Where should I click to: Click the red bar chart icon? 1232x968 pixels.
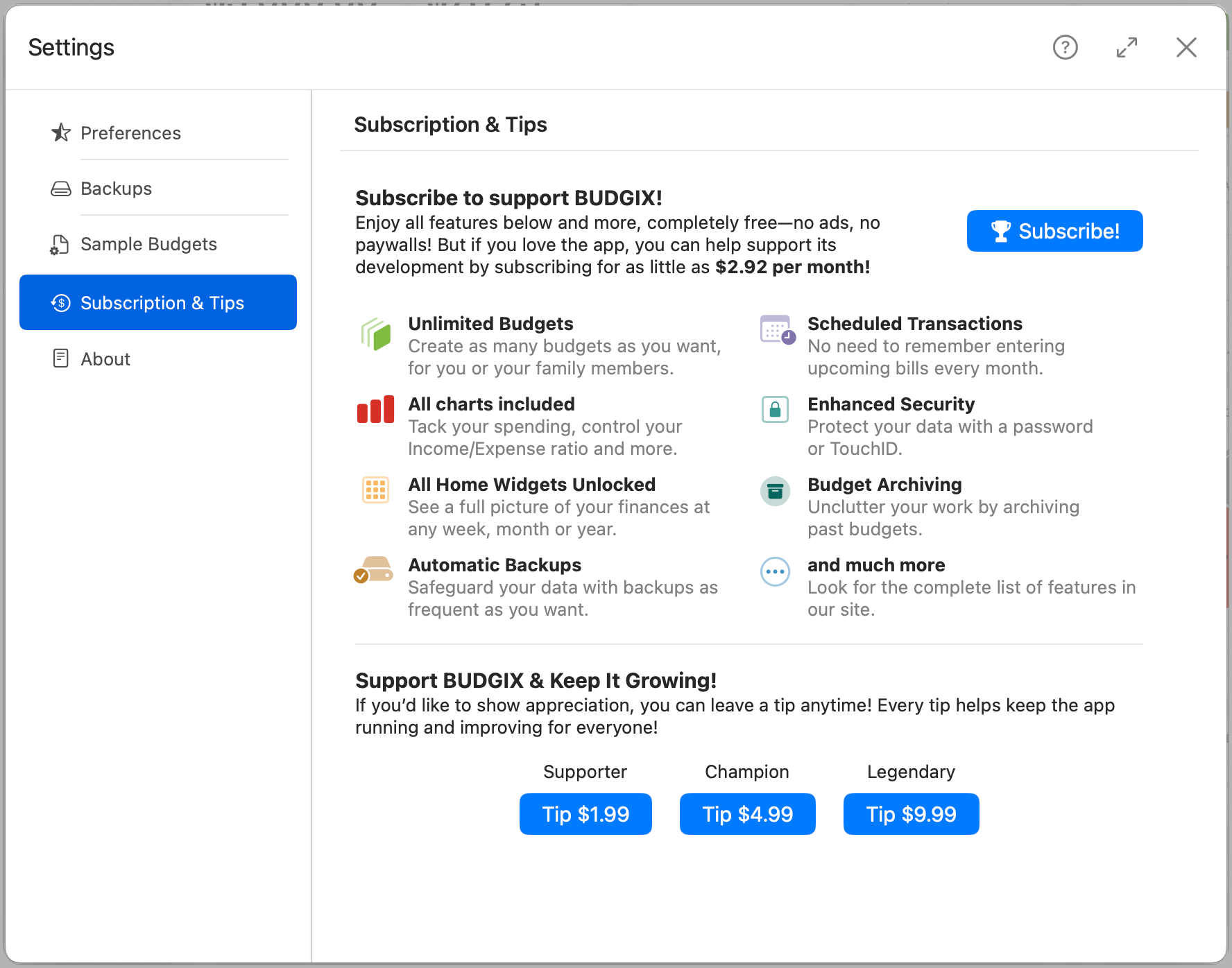click(x=375, y=409)
